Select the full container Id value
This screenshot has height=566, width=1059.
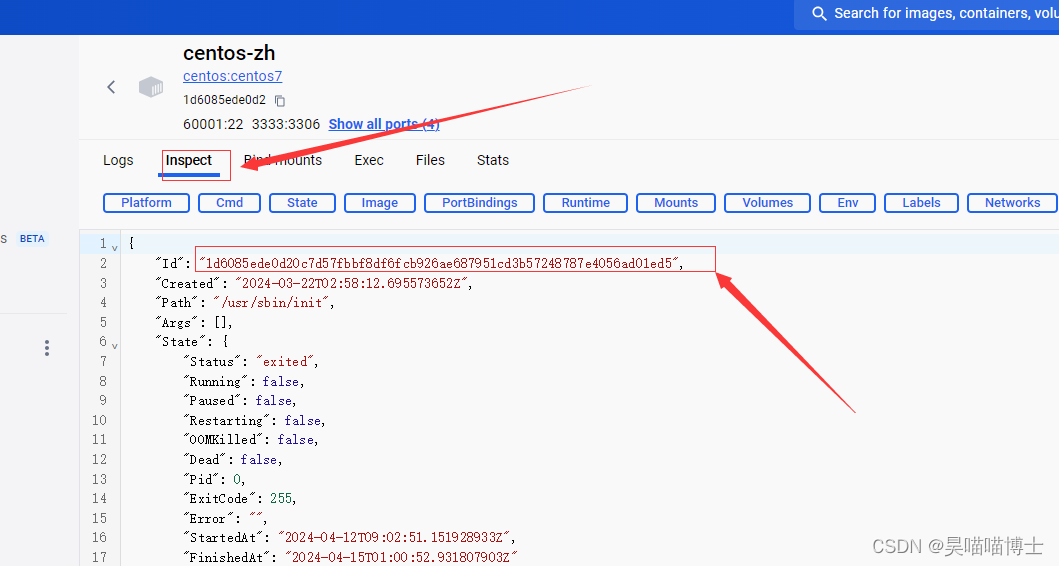coord(439,263)
